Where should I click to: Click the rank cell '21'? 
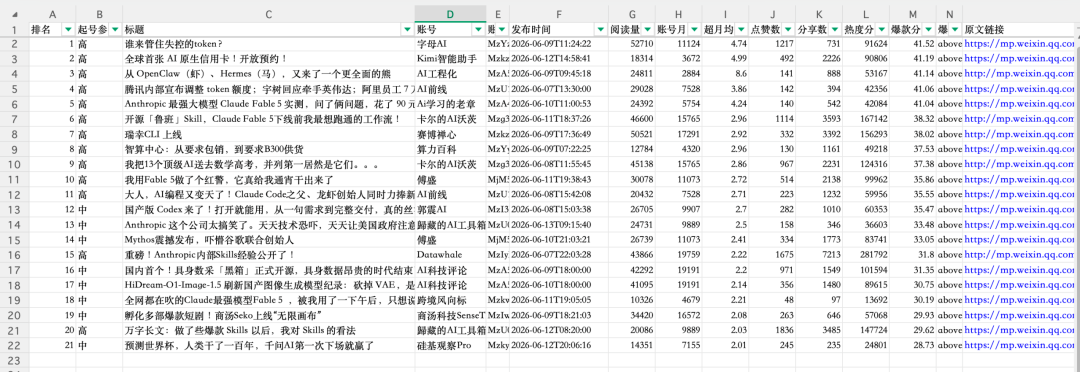[52, 345]
